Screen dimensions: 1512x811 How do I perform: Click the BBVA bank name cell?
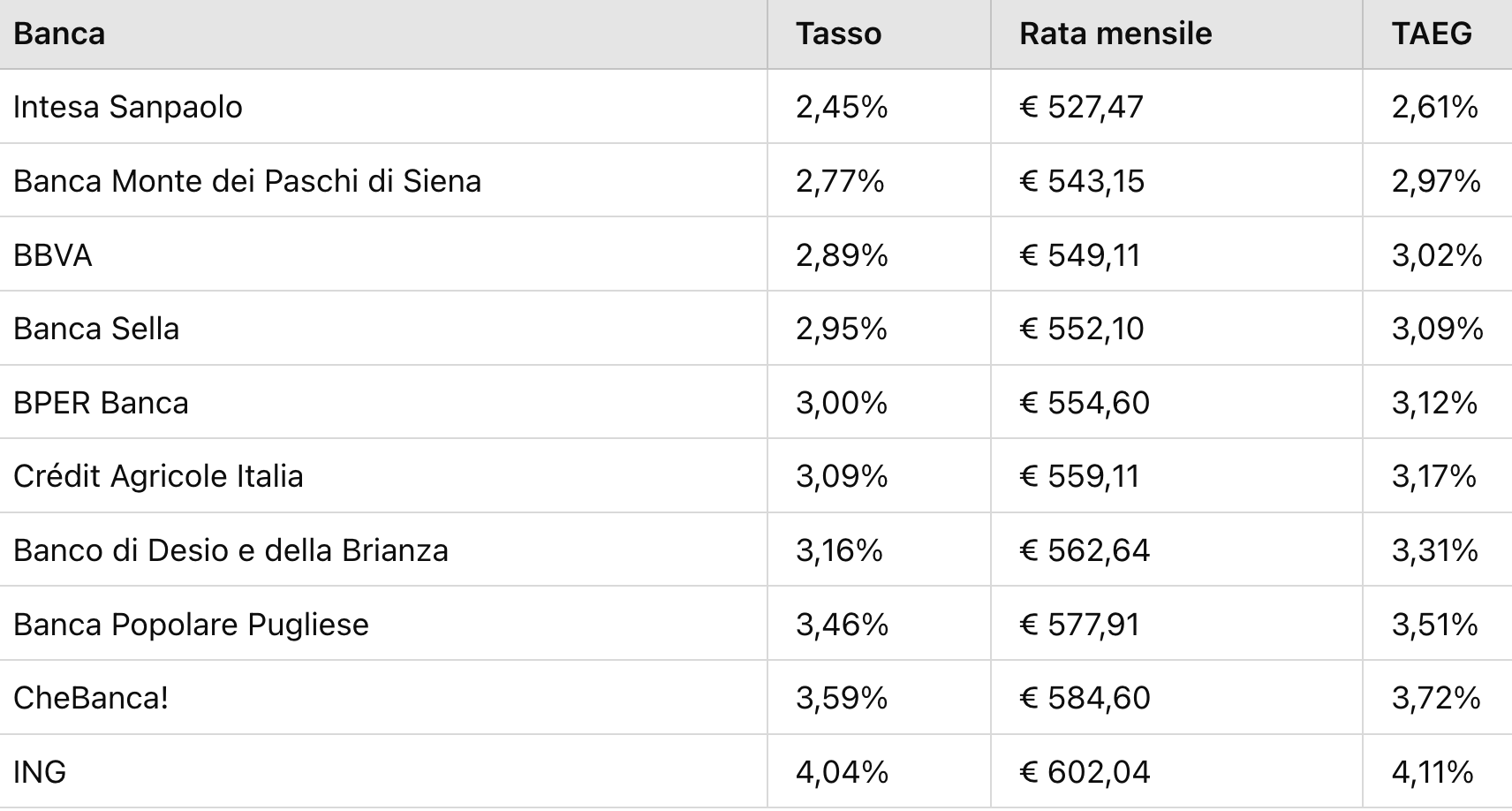pyautogui.click(x=53, y=255)
